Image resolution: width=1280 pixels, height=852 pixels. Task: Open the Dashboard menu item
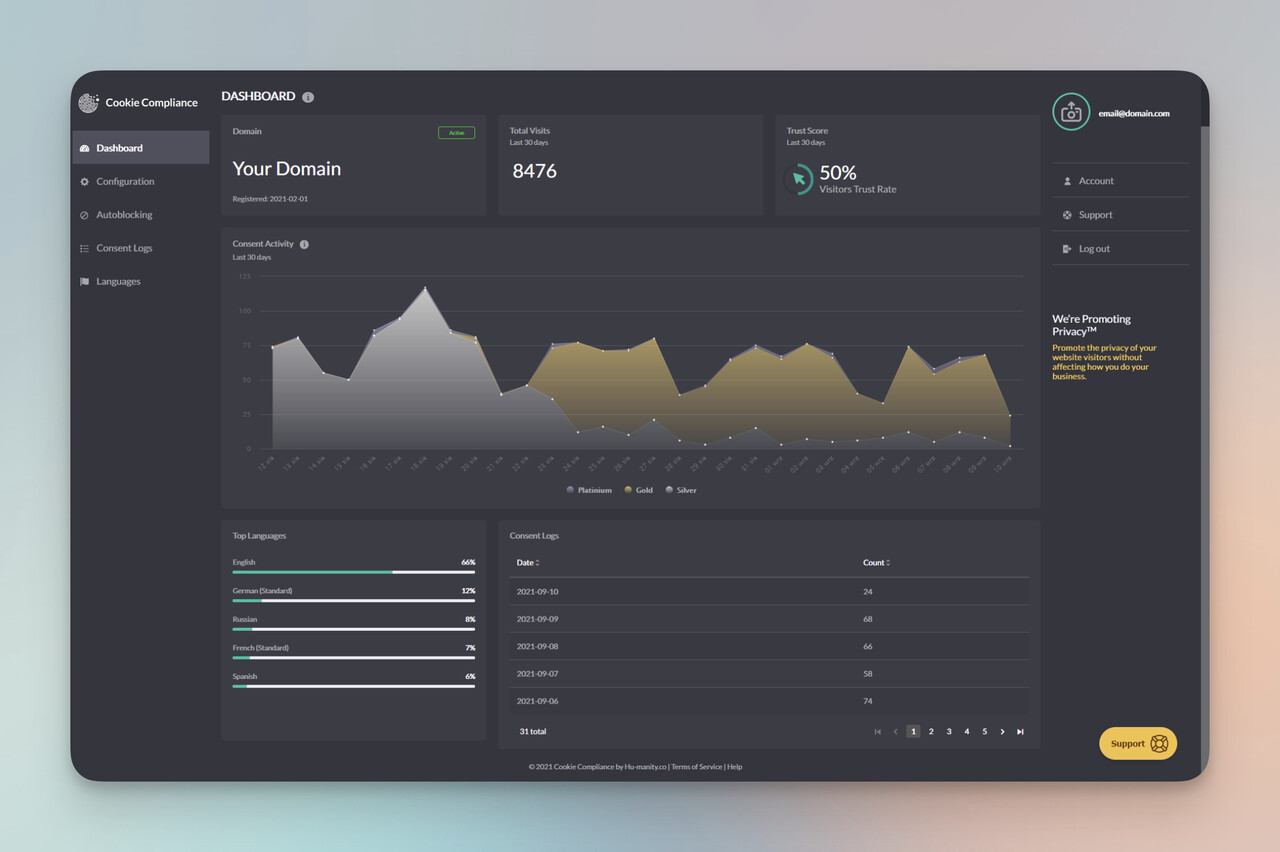[141, 148]
